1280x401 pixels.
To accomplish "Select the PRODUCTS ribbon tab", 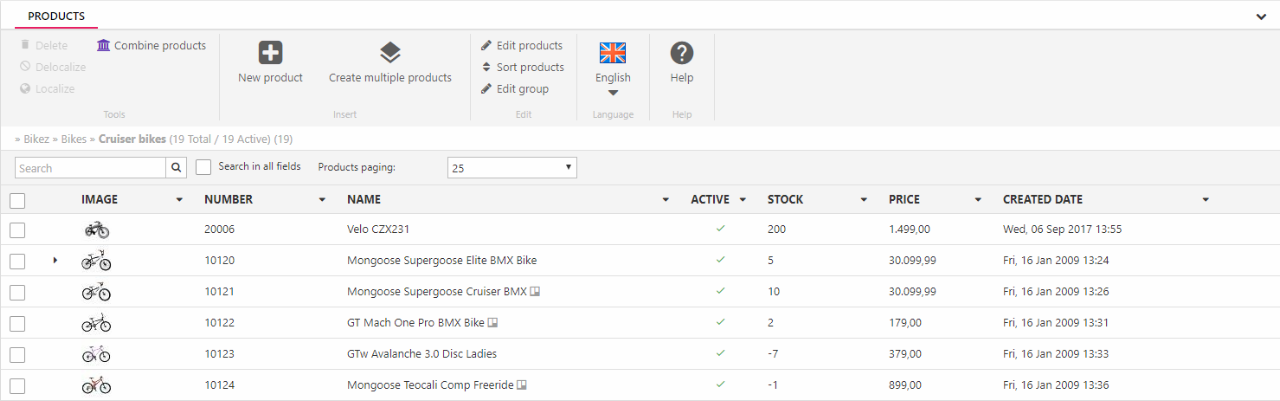I will (56, 16).
